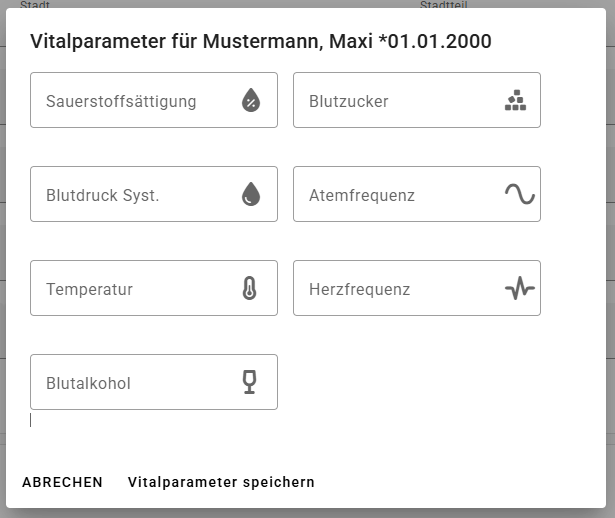Click the Blutzucker sugar cubes icon
Viewport: 615px width, 518px height.
coord(515,100)
